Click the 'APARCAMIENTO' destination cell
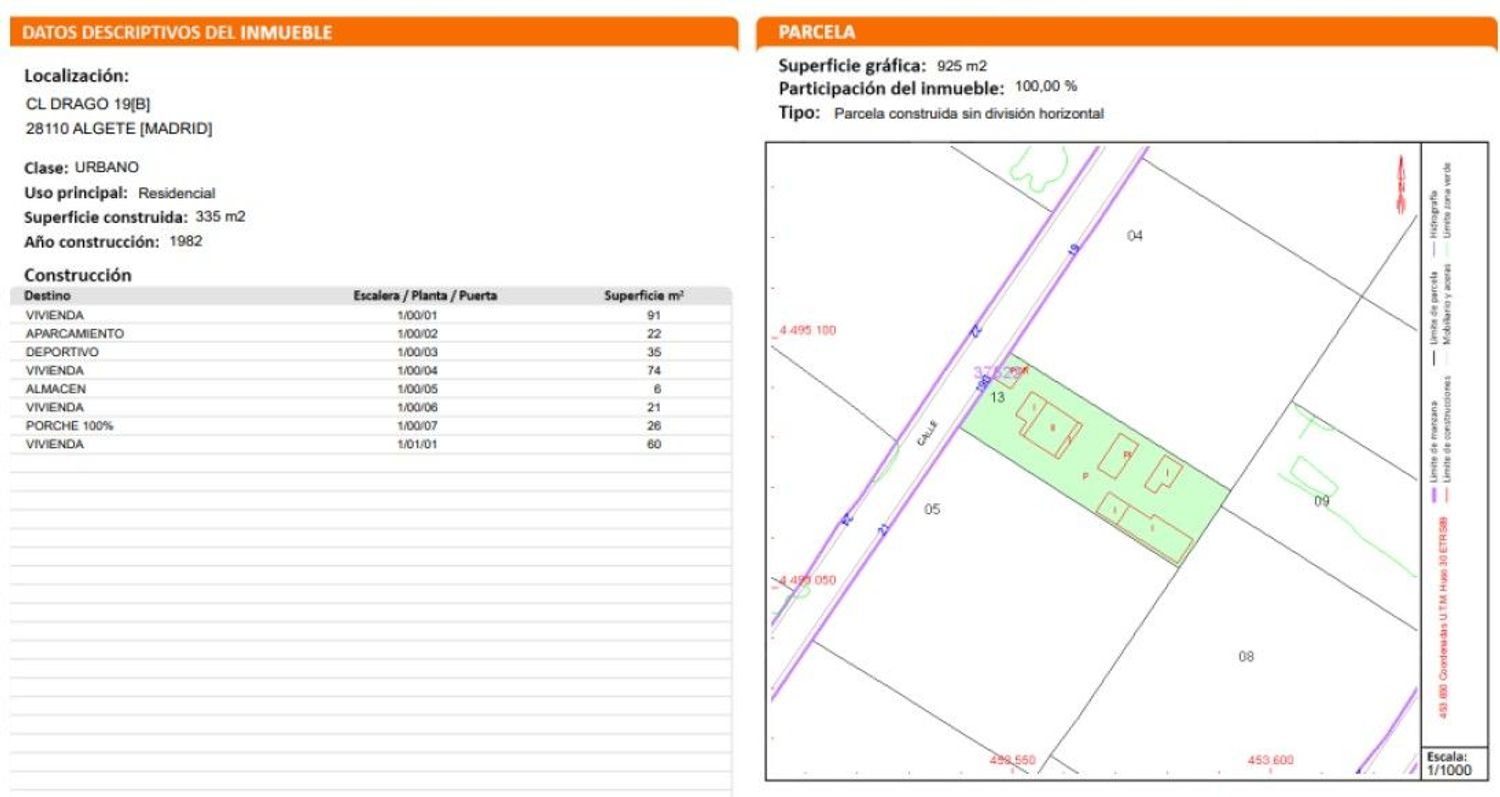 [75, 333]
